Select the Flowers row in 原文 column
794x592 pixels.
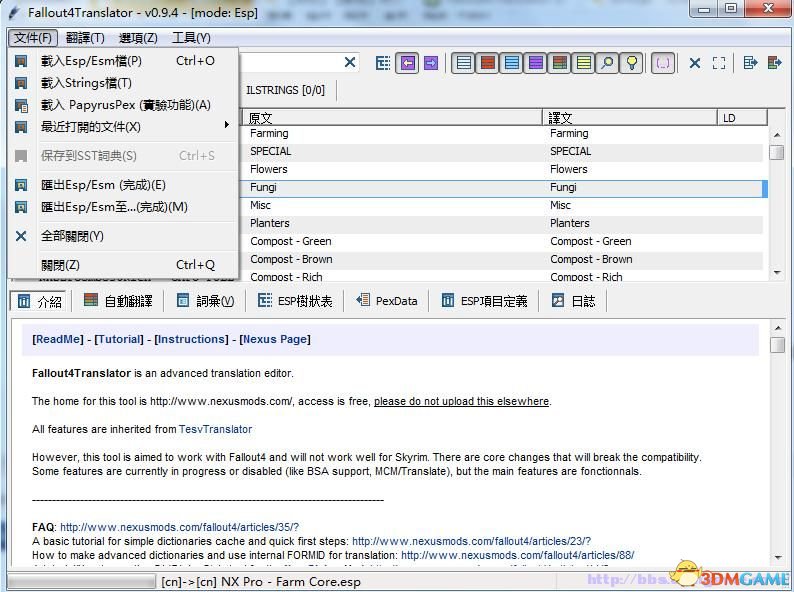coord(269,169)
